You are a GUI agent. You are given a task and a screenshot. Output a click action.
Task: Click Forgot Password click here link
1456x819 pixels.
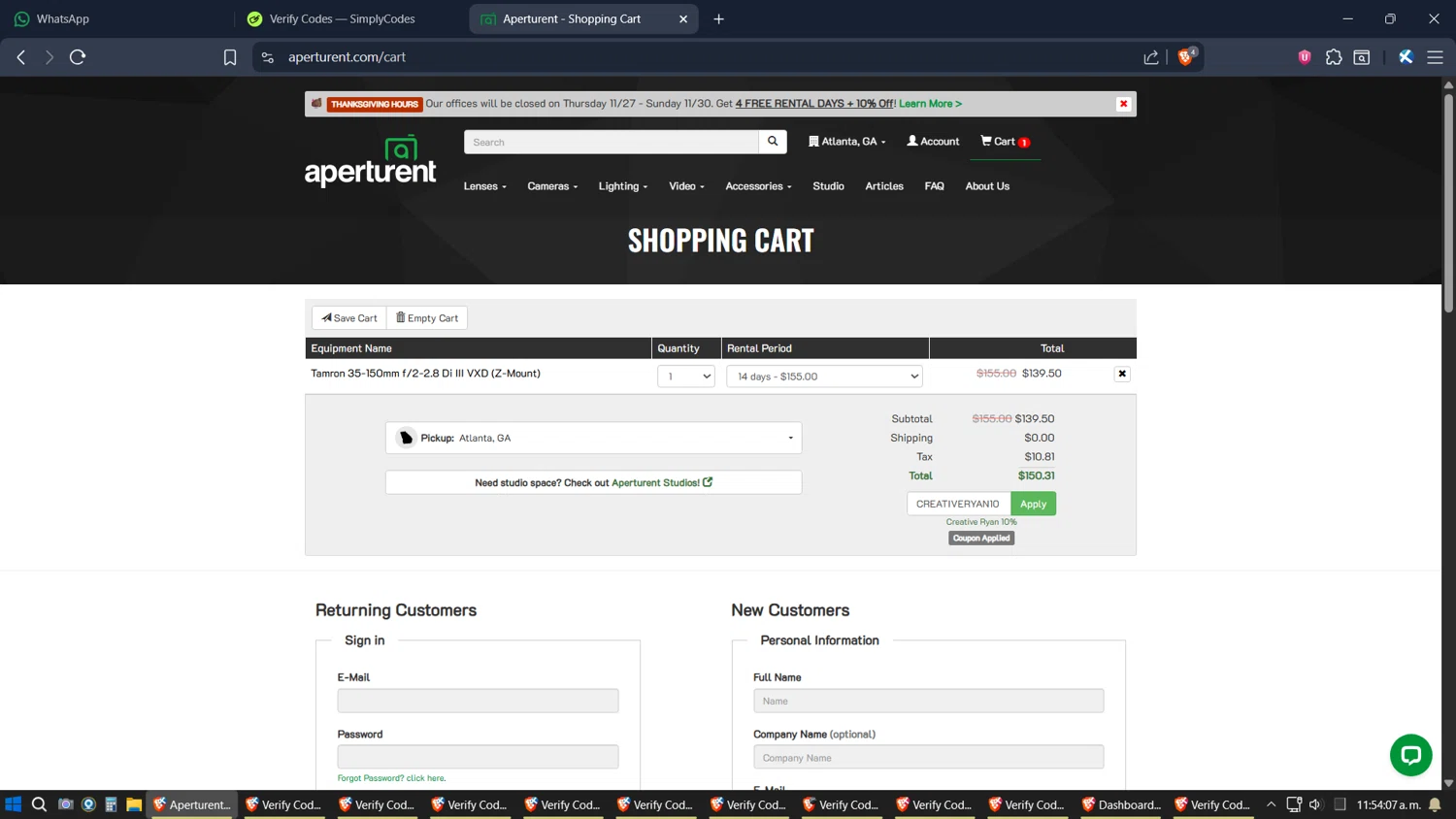point(391,778)
